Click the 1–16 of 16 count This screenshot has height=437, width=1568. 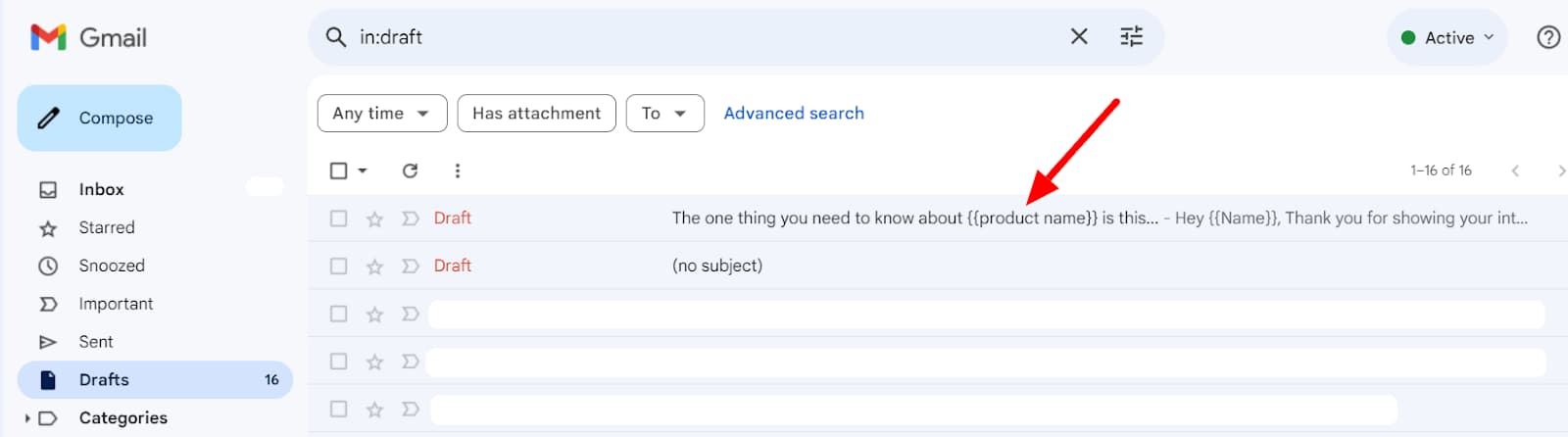click(1441, 170)
